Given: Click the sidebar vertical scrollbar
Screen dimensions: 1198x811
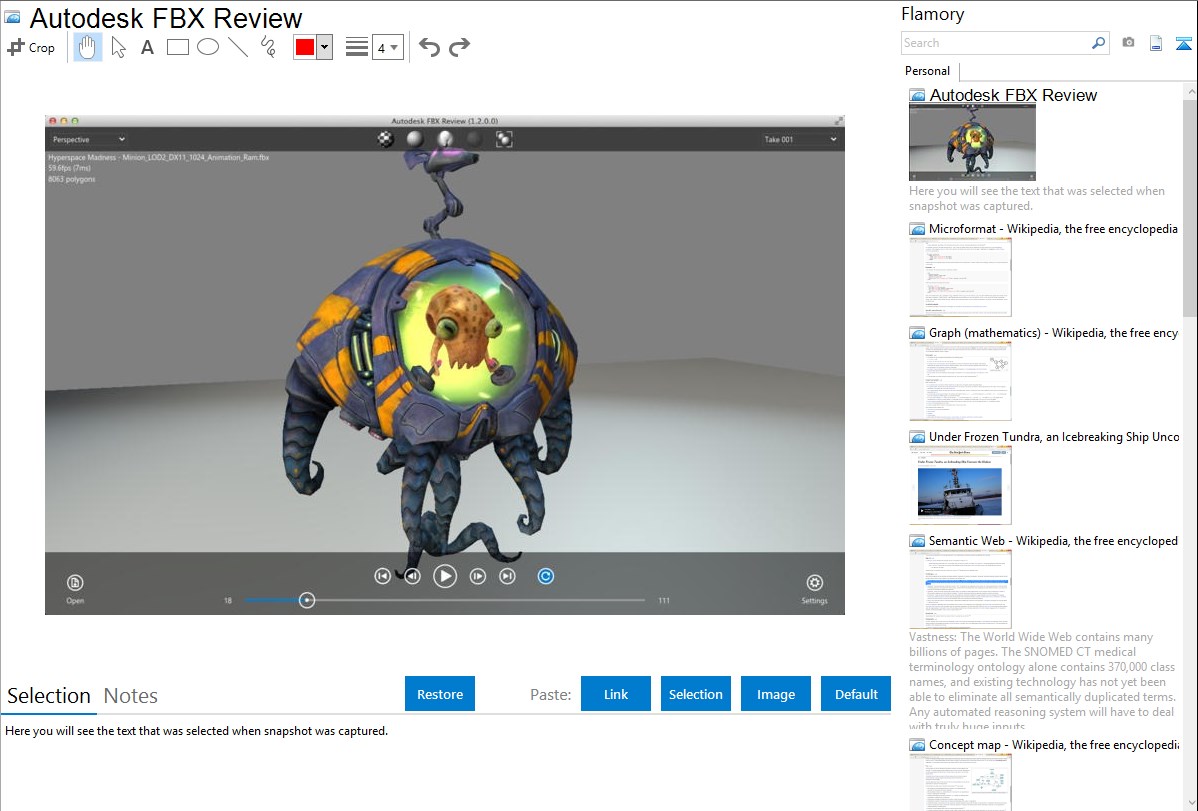Looking at the screenshot, I should pyautogui.click(x=1190, y=206).
